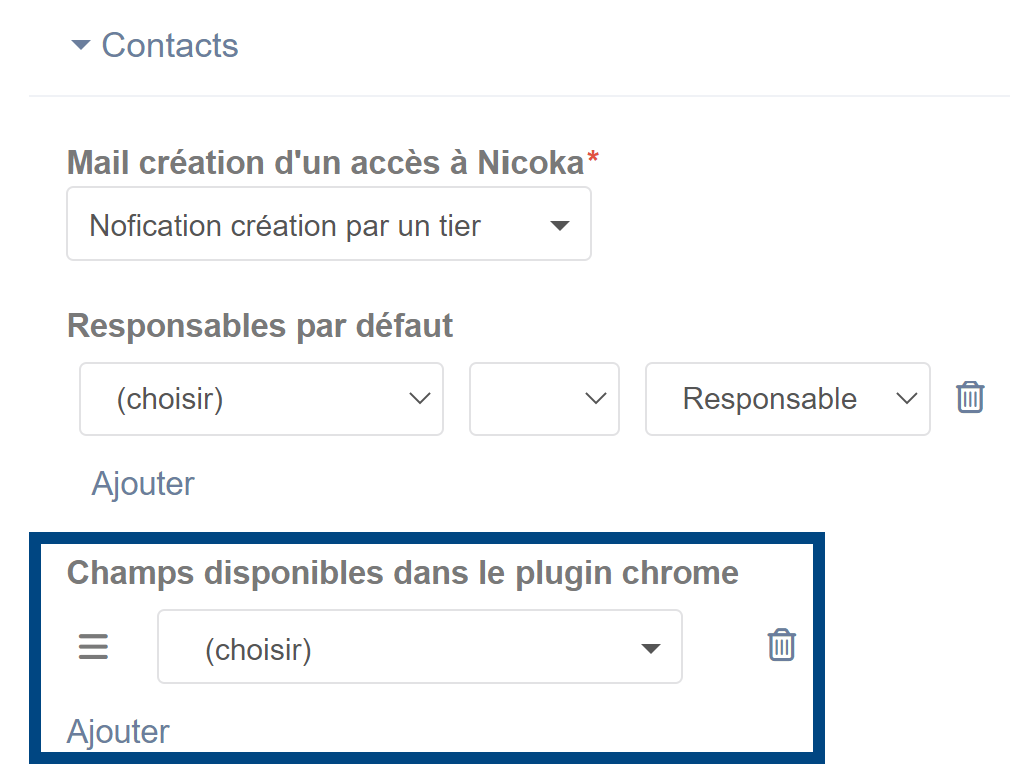The width and height of the screenshot is (1010, 765).
Task: Click the caret arrow of the mail creation dropdown
Action: (559, 225)
